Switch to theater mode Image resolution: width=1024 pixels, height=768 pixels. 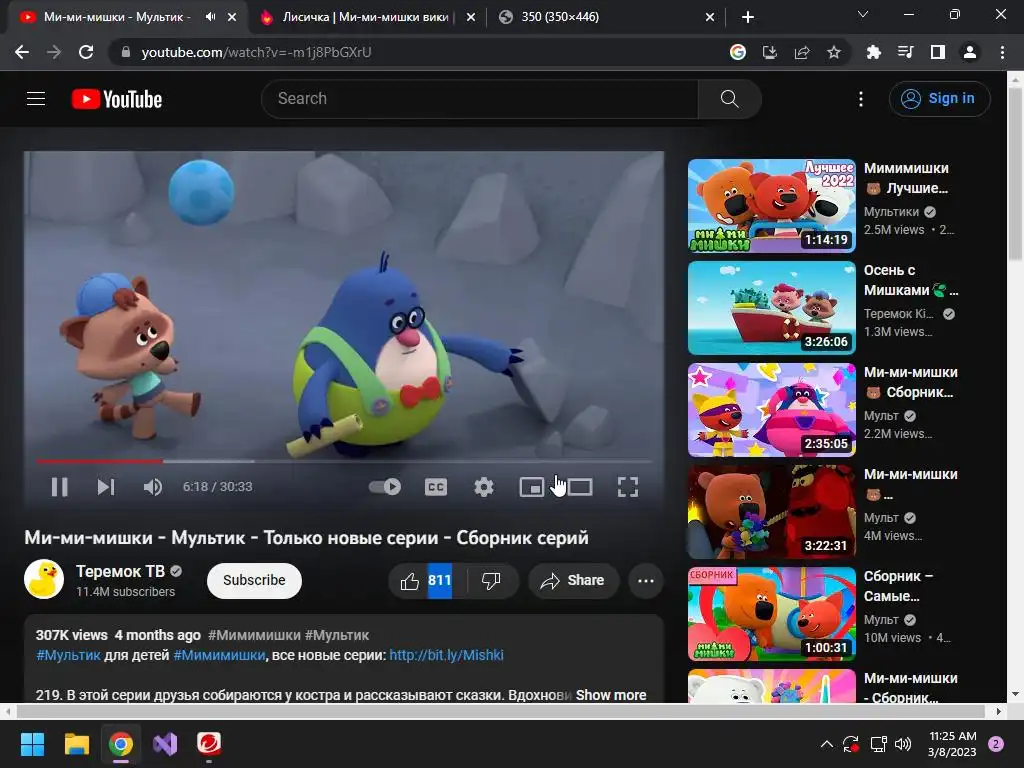tap(580, 487)
